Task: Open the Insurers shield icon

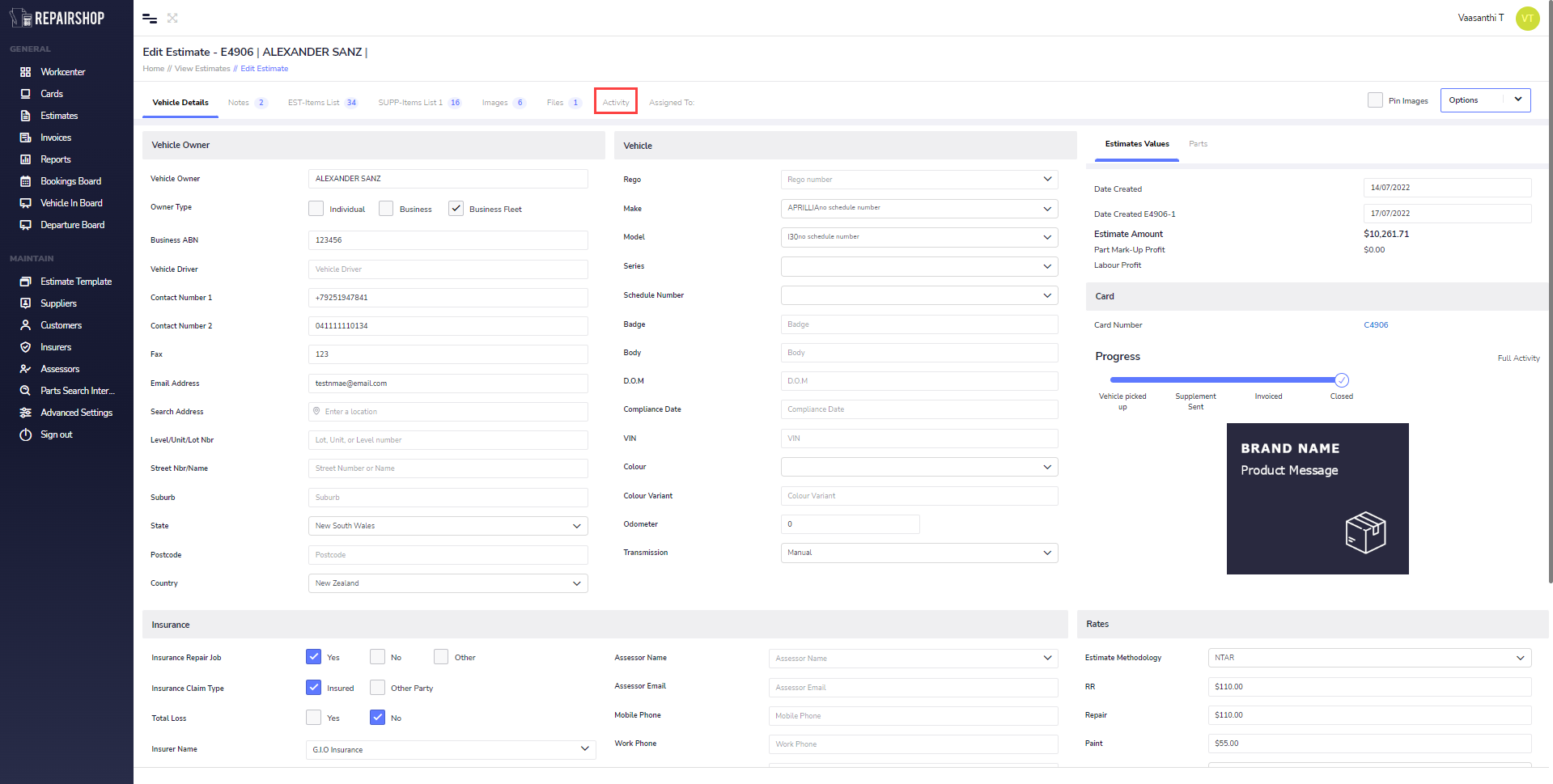Action: tap(25, 347)
